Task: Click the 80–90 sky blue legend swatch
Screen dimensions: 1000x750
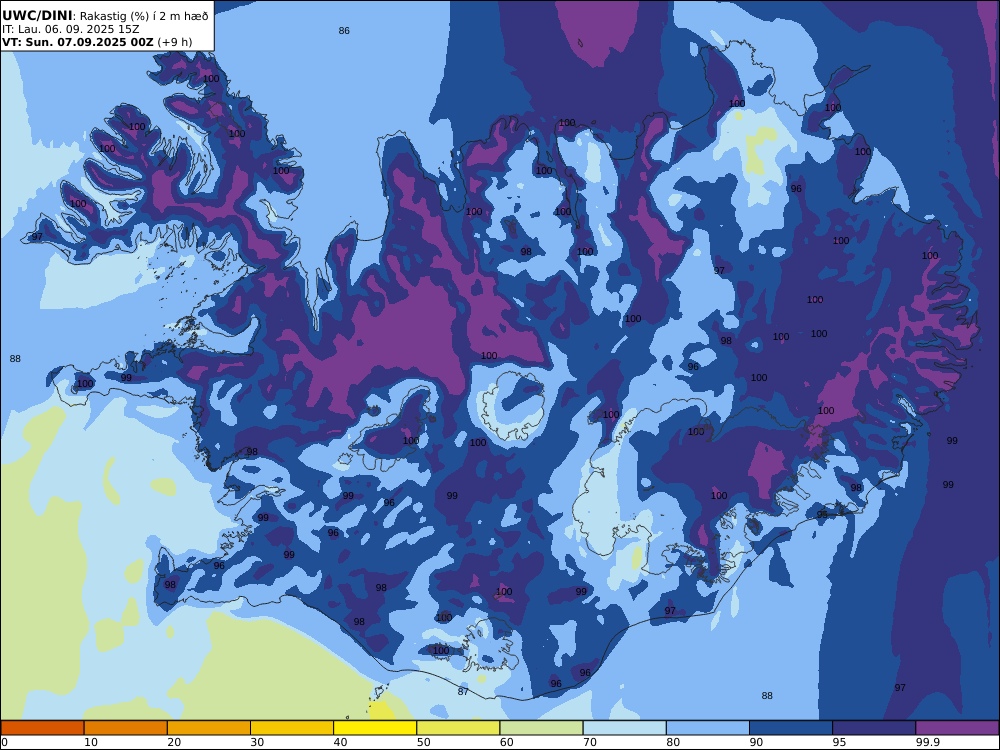Action: pyautogui.click(x=708, y=728)
